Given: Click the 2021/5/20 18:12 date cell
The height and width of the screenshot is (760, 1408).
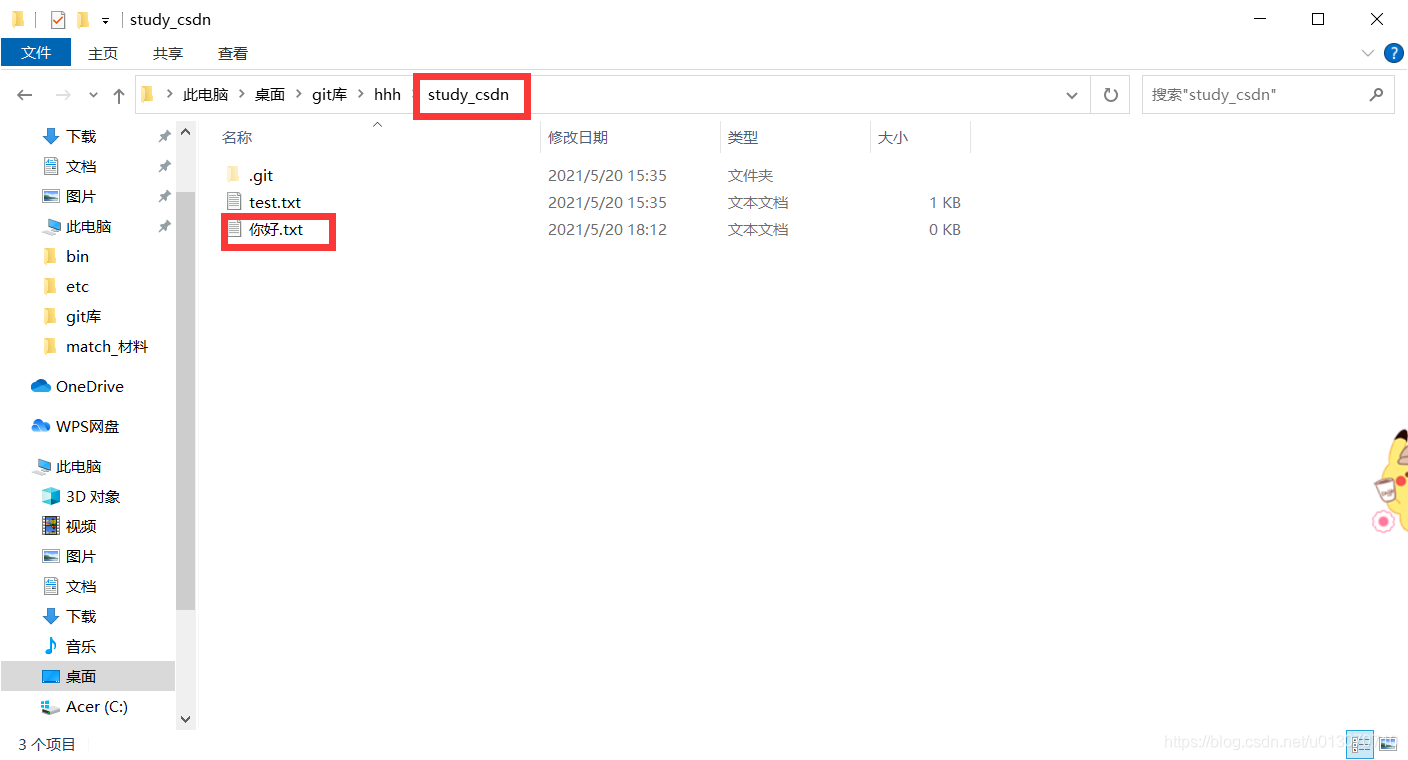Looking at the screenshot, I should pos(607,229).
